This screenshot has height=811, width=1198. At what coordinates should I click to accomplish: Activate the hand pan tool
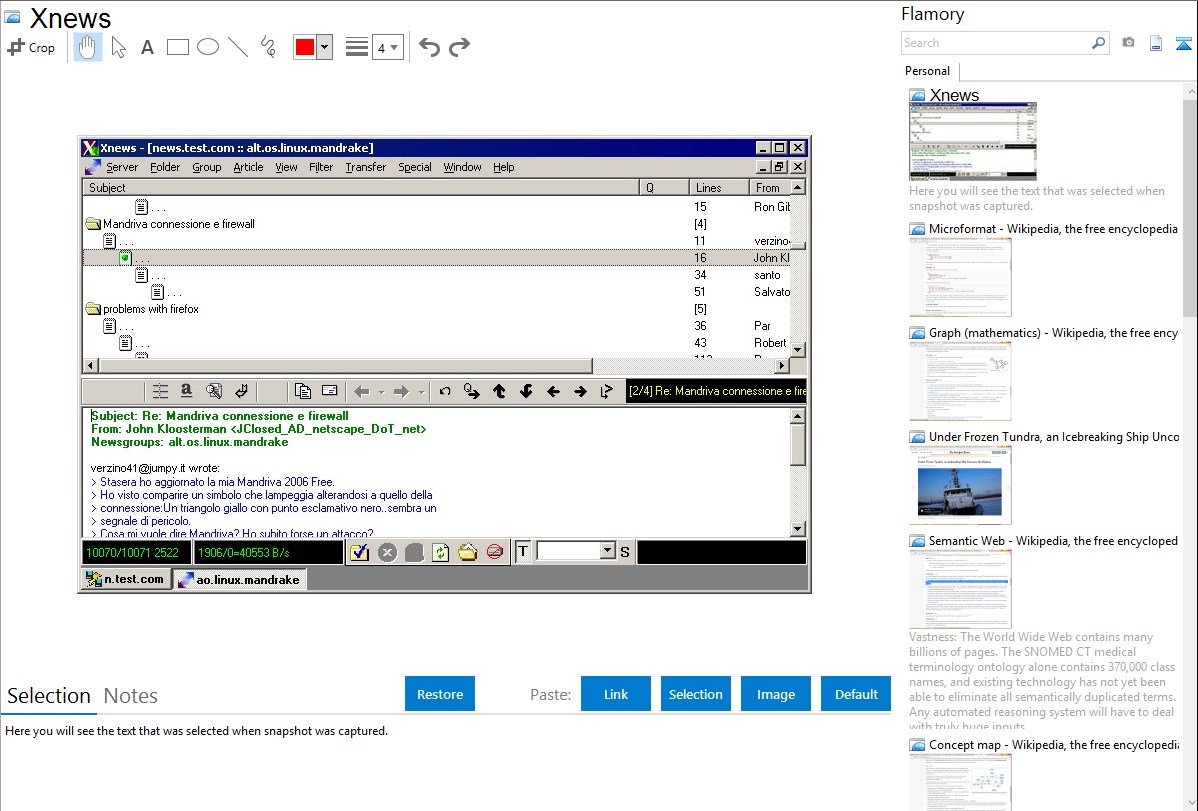point(87,47)
